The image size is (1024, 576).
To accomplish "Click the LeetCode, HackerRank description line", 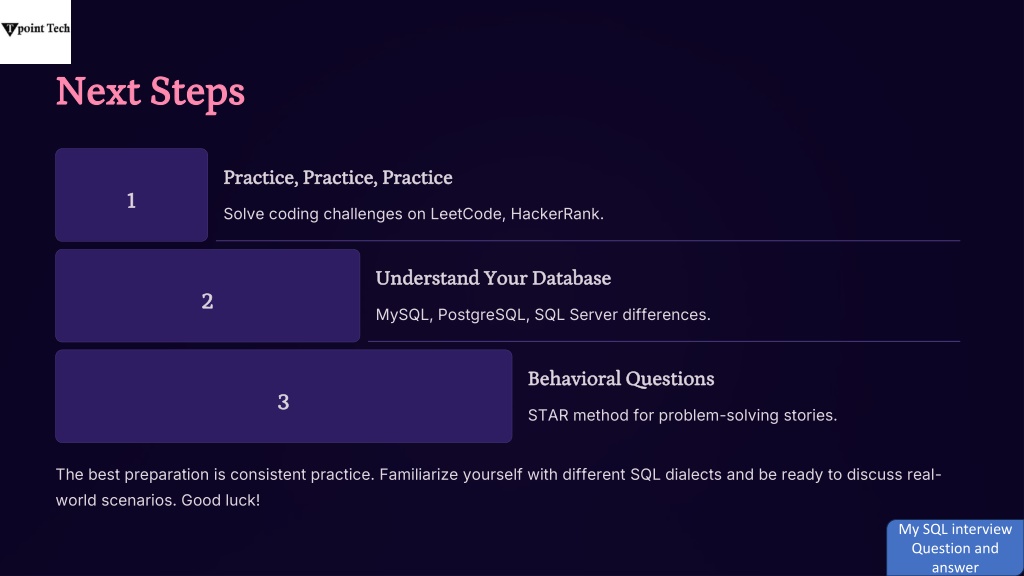I will click(413, 214).
